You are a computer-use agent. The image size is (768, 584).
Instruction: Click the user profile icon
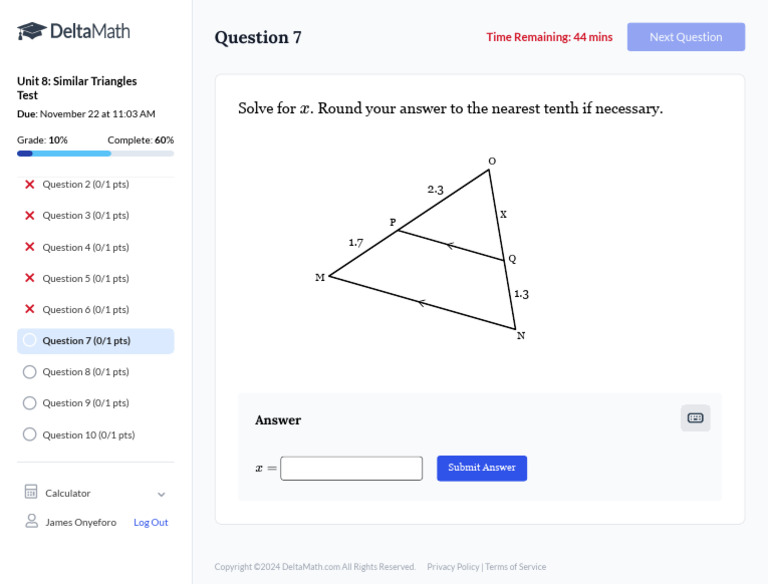[x=31, y=521]
